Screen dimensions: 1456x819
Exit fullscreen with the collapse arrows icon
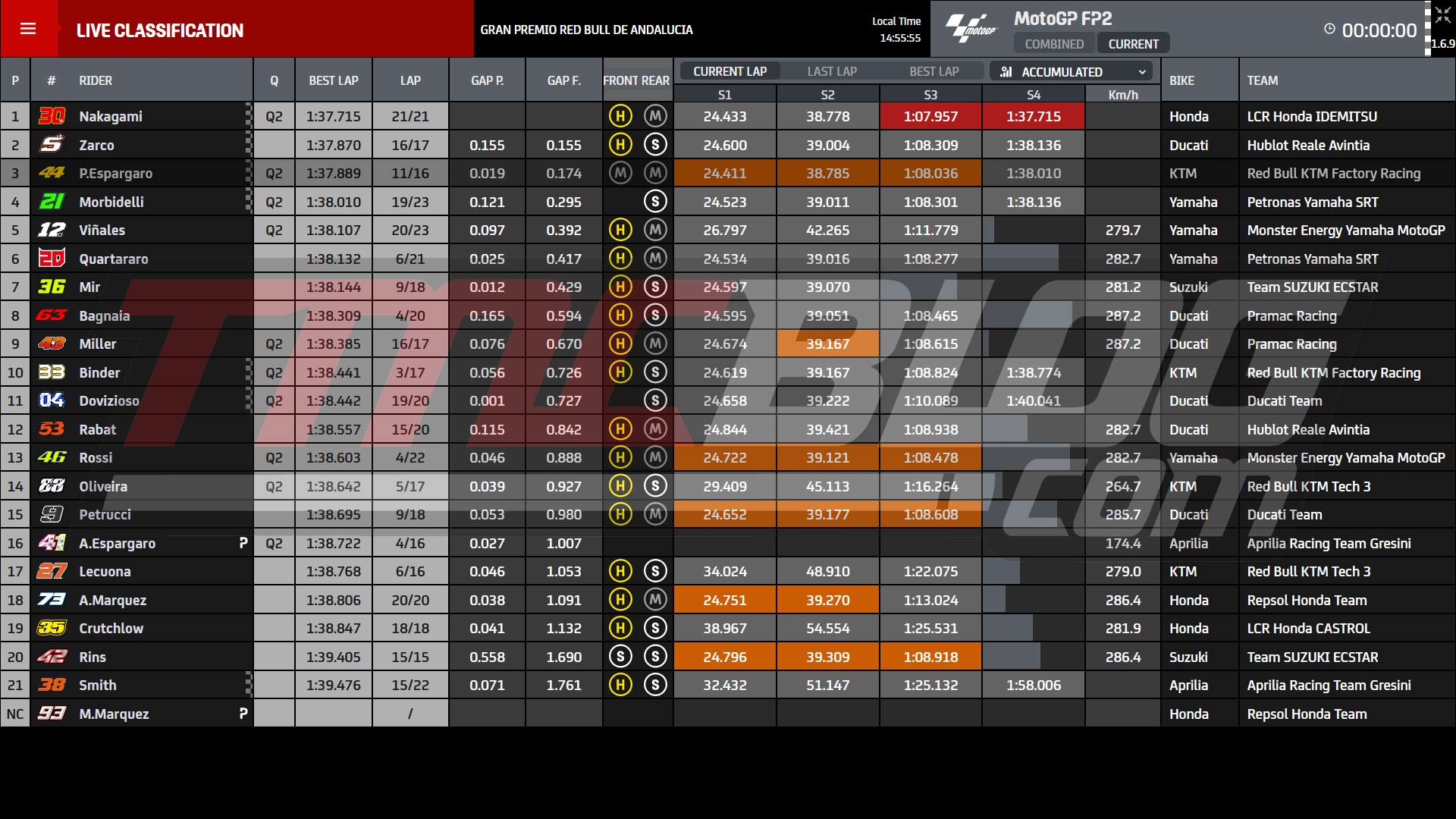coord(1442,16)
